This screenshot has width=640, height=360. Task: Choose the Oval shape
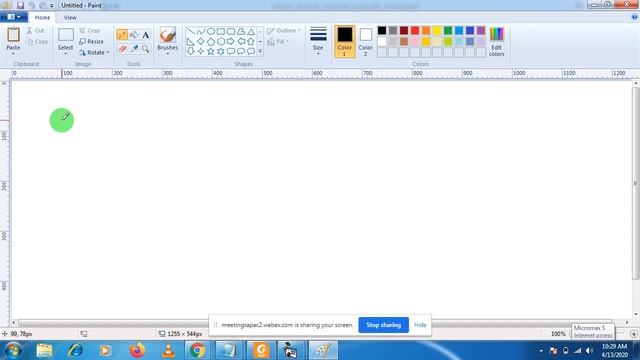pyautogui.click(x=211, y=31)
